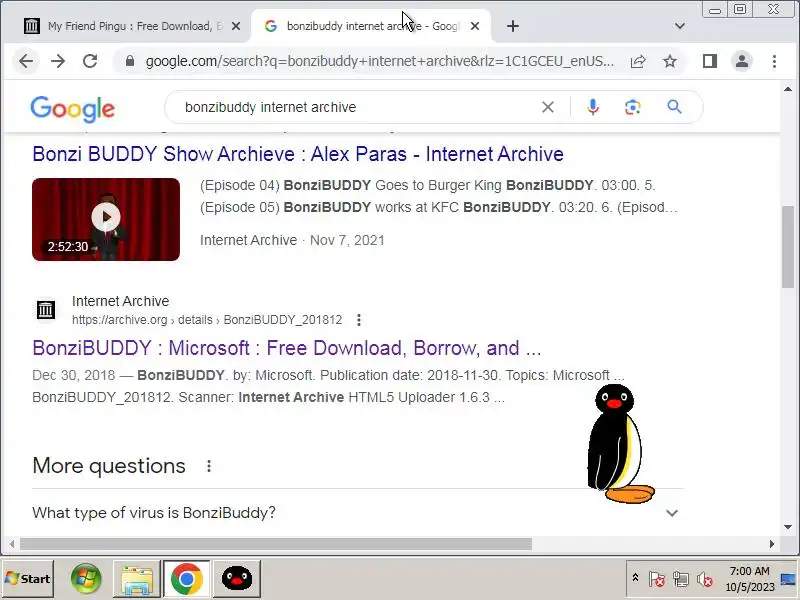Click the Internet Archive favicon in result

pyautogui.click(x=45, y=310)
